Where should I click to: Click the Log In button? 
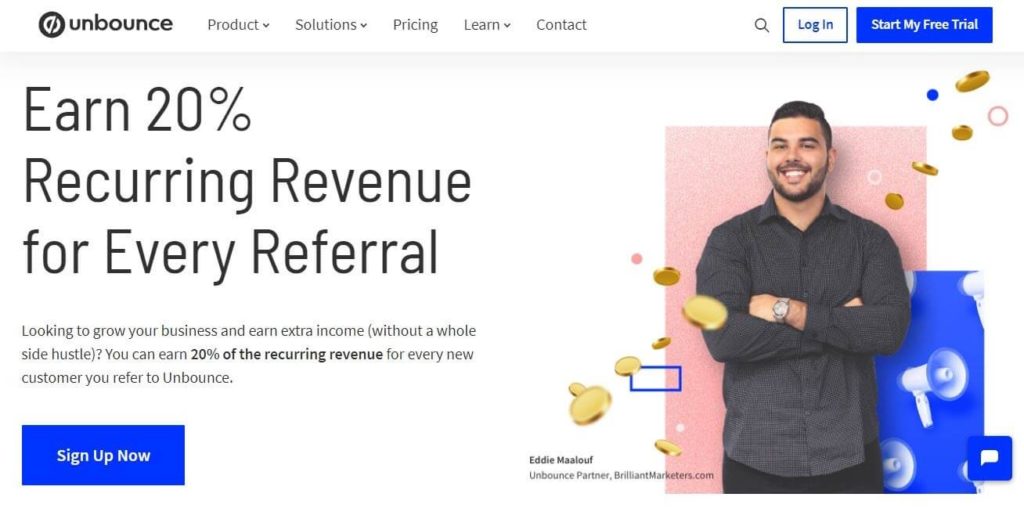click(x=815, y=25)
